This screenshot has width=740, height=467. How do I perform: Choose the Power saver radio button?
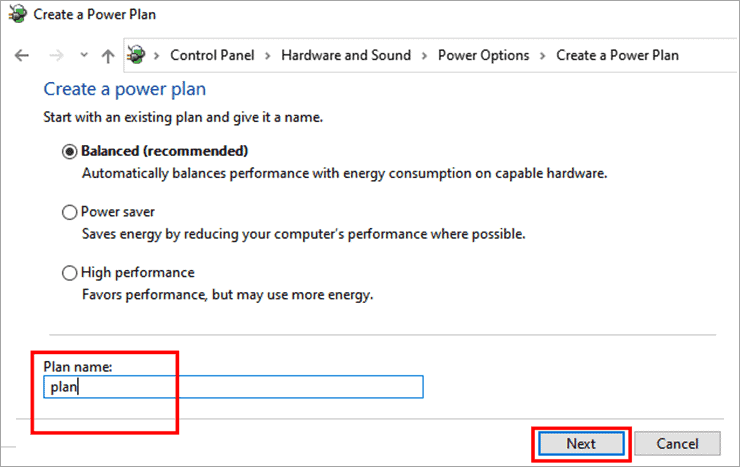click(x=69, y=212)
